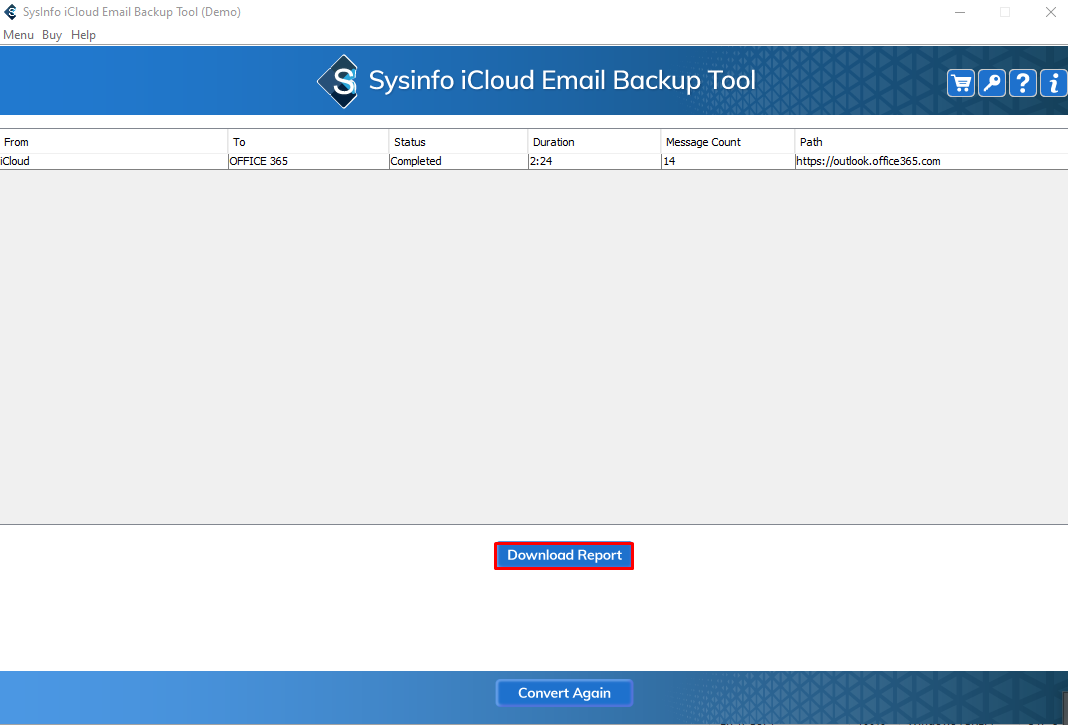Screen dimensions: 1068x725
Task: Open the Help menu
Action: pyautogui.click(x=84, y=35)
